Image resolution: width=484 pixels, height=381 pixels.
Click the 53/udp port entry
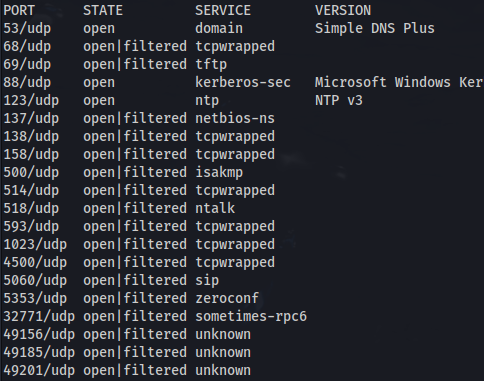point(27,28)
